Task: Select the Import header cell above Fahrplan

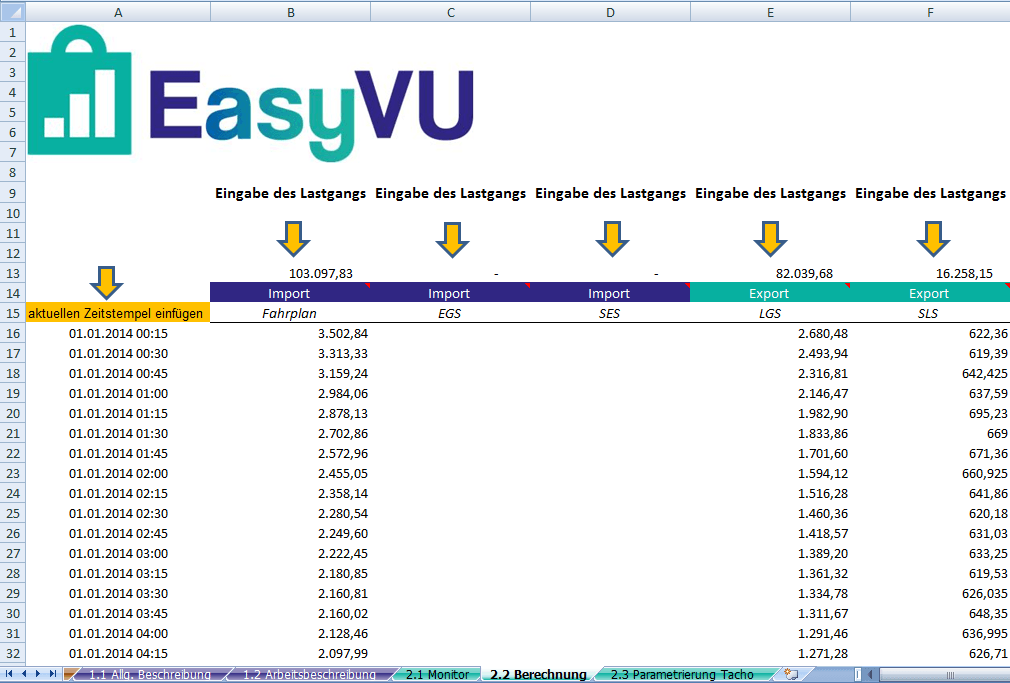Action: point(289,293)
